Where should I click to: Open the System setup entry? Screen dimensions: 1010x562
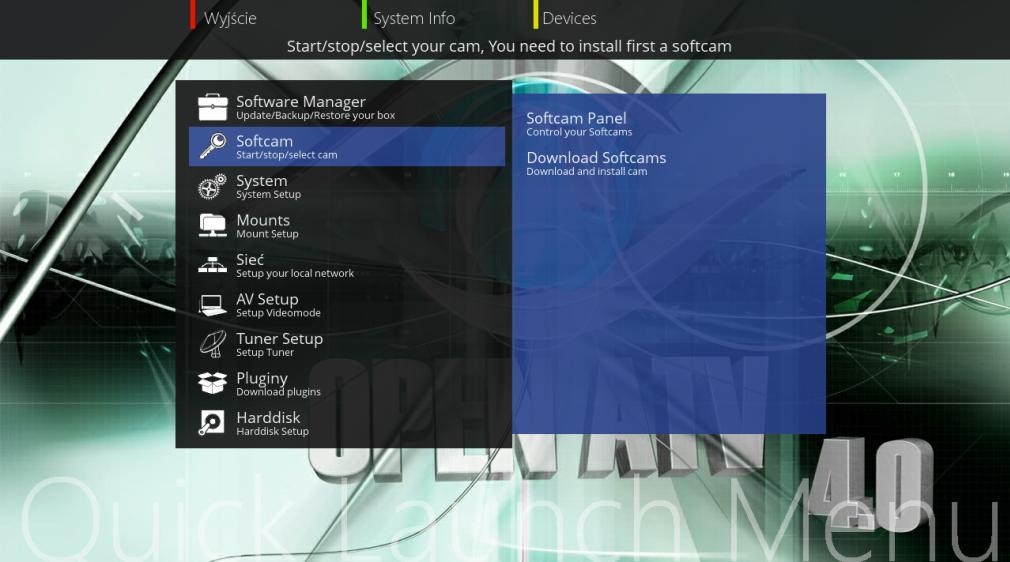coord(347,186)
